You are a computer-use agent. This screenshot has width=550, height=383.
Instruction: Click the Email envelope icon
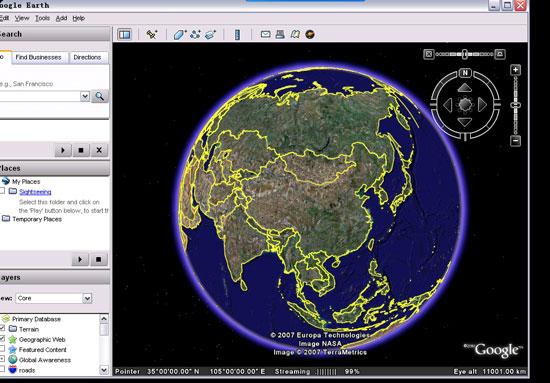266,34
